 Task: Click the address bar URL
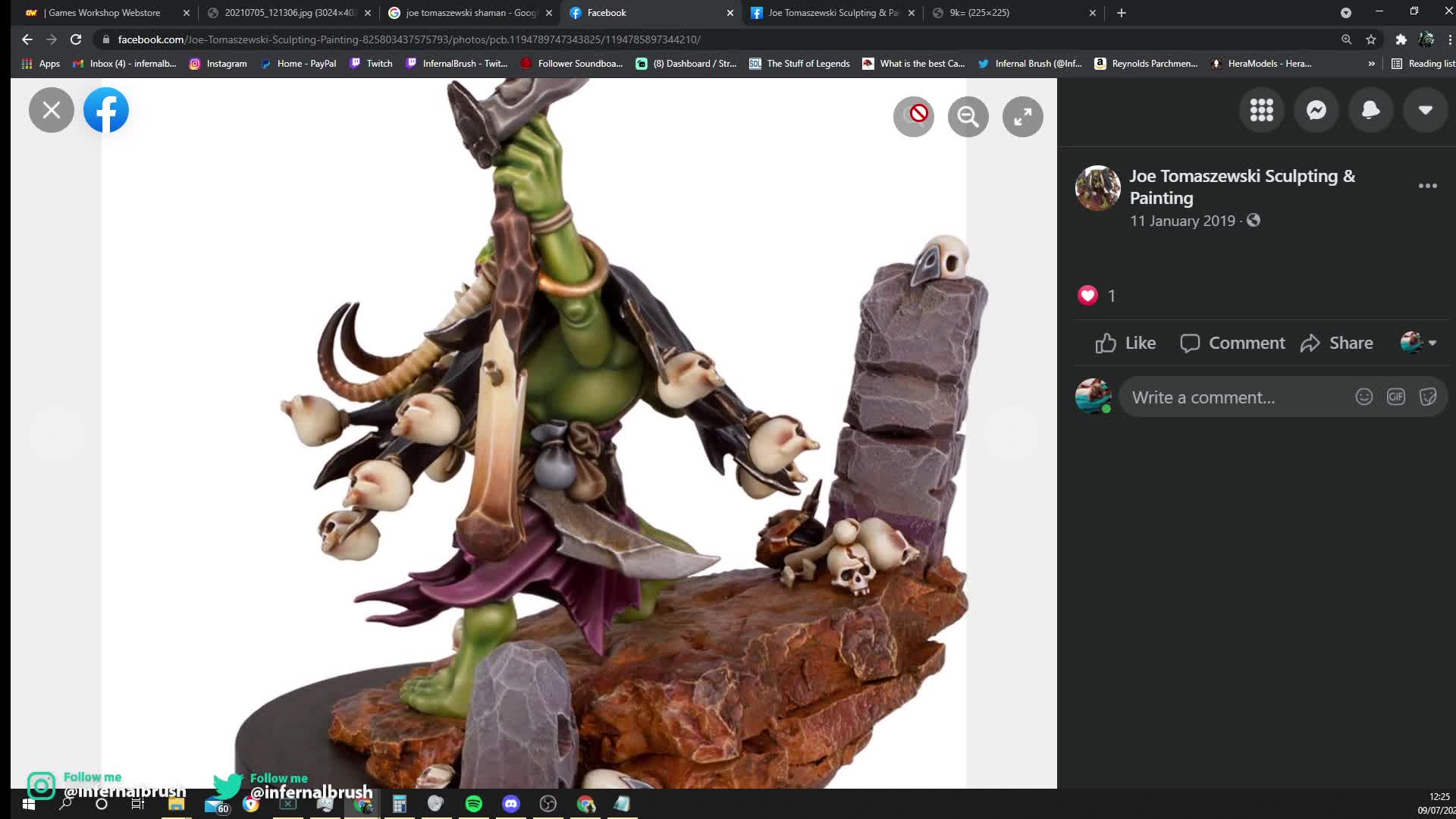(409, 39)
